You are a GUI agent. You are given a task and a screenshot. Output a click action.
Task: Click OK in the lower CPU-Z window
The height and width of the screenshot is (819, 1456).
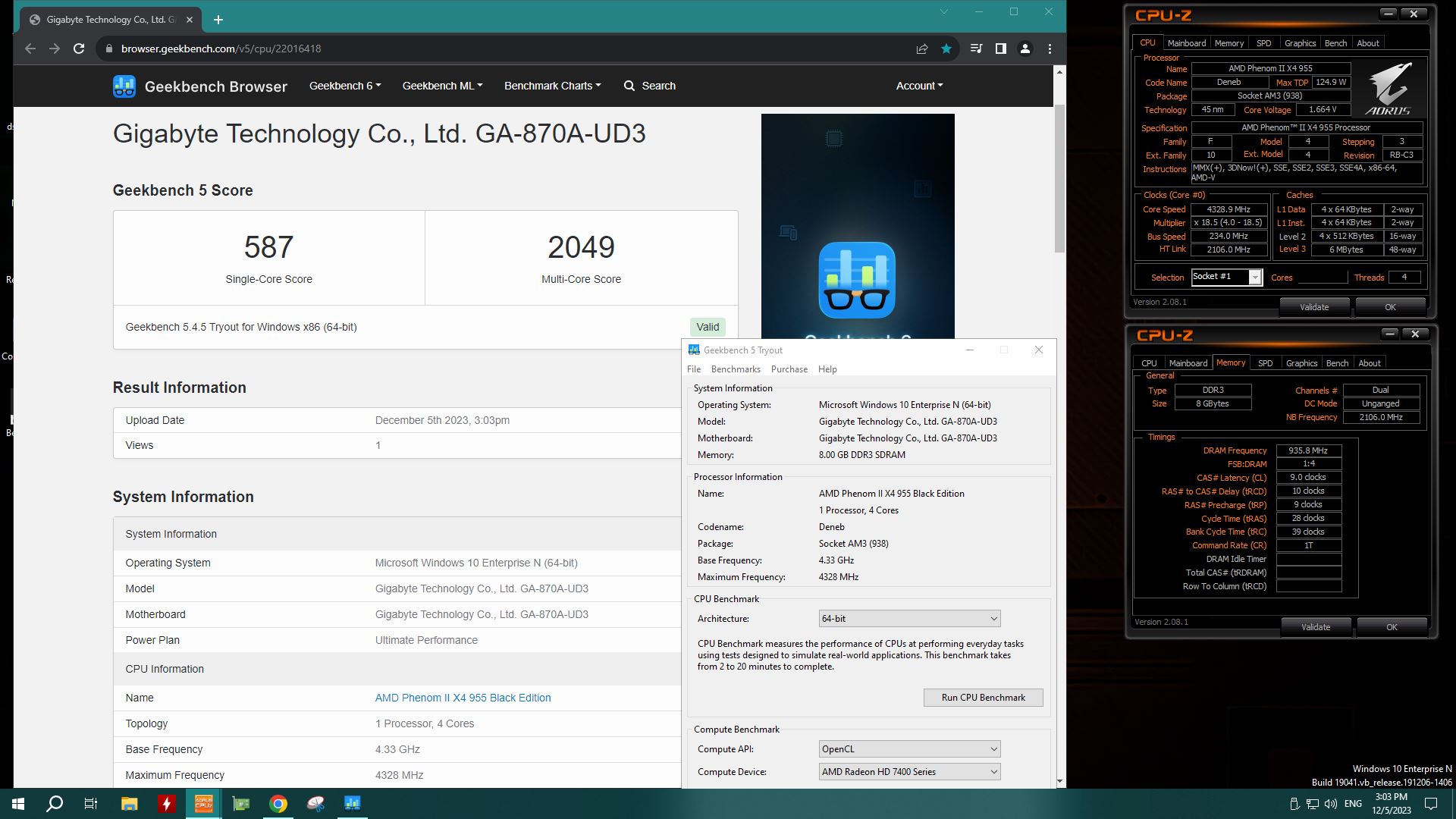click(1392, 627)
